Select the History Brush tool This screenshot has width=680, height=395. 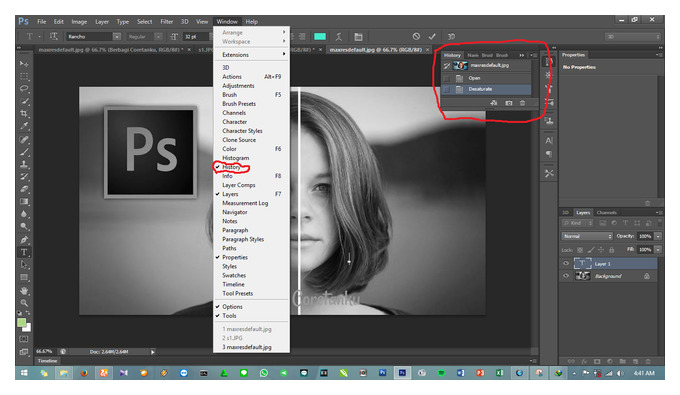[x=24, y=176]
